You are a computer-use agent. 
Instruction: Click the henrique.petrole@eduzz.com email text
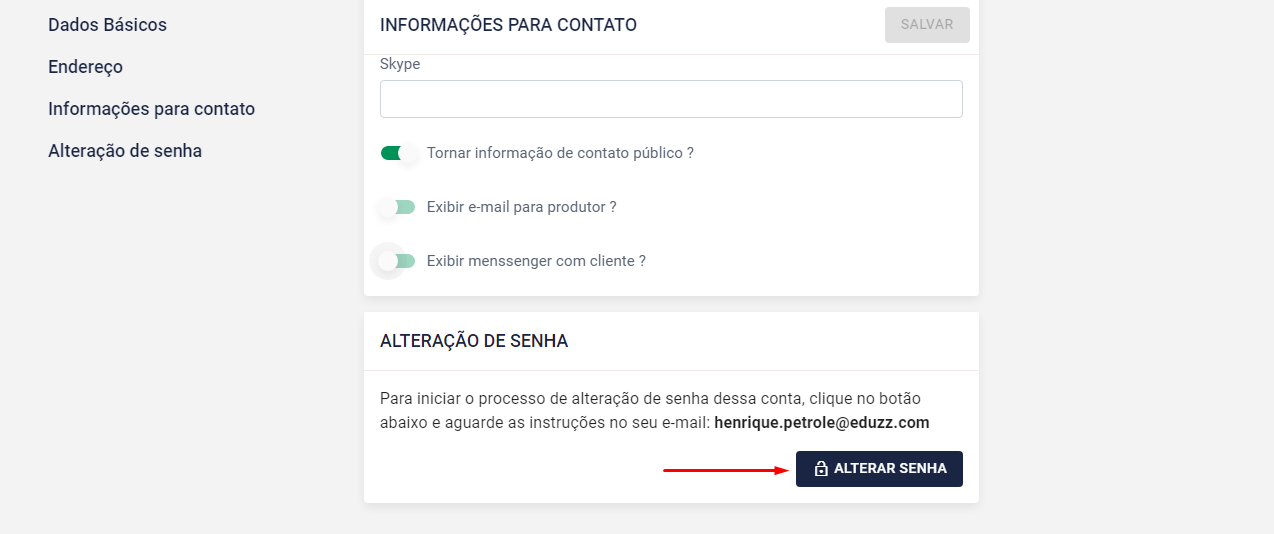coord(821,423)
